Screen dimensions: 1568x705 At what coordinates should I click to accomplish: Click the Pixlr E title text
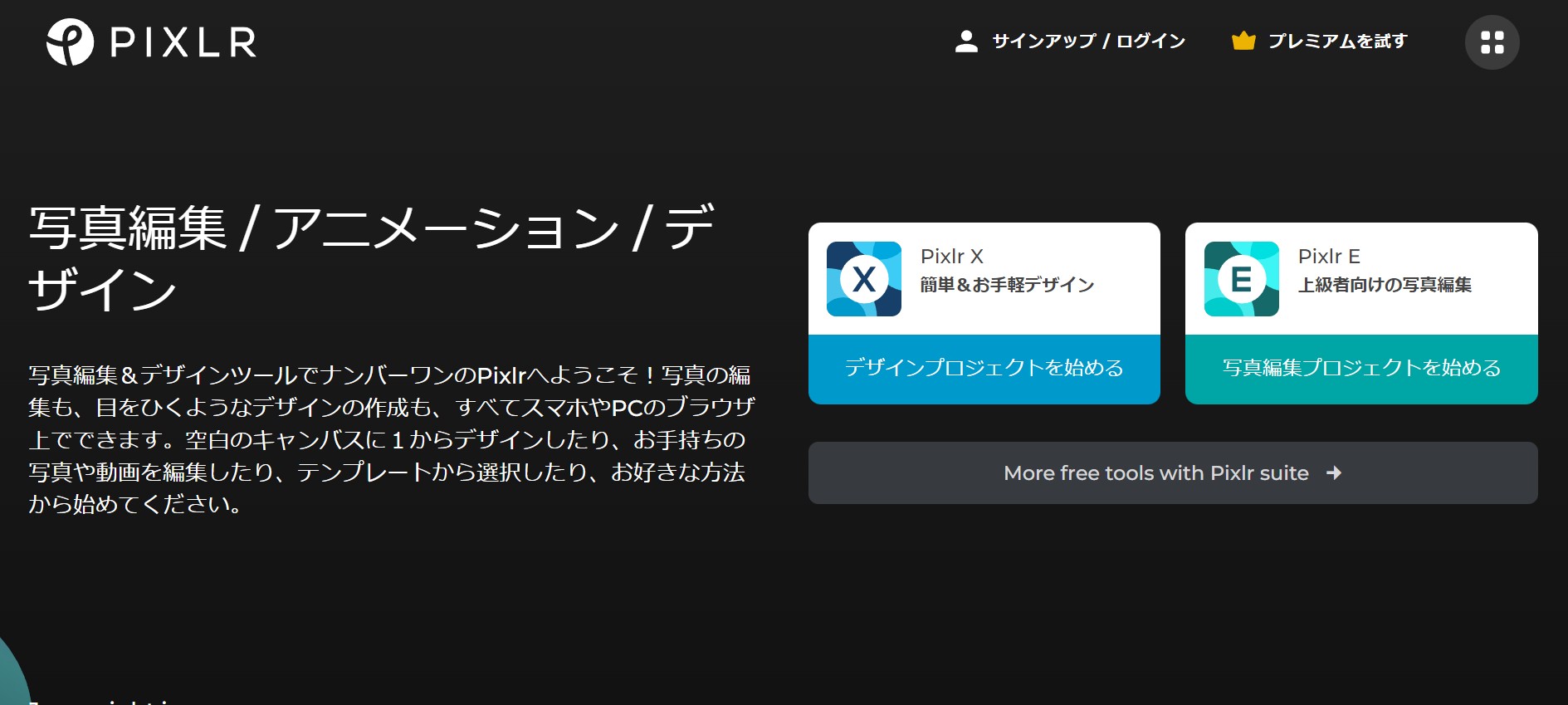(1328, 257)
